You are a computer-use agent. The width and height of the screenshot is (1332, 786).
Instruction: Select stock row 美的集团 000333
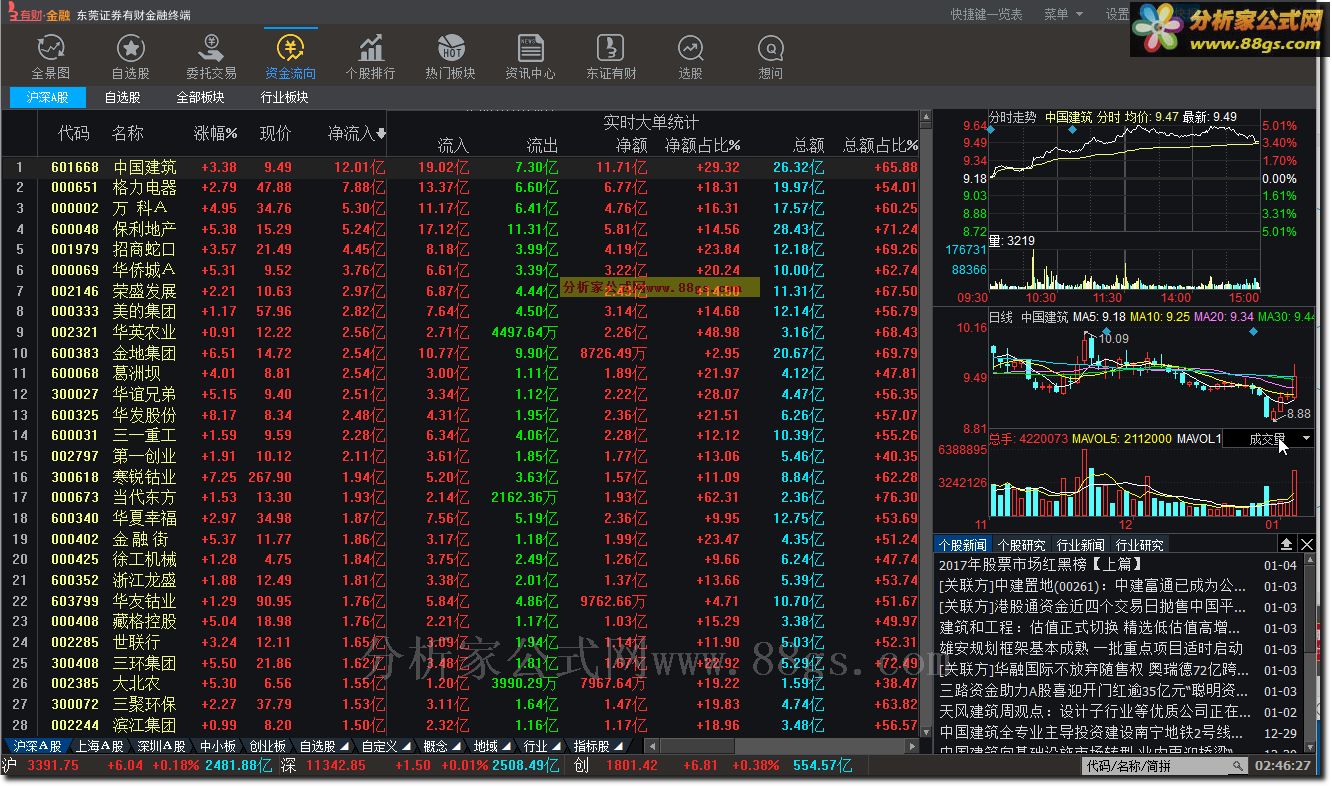point(460,312)
